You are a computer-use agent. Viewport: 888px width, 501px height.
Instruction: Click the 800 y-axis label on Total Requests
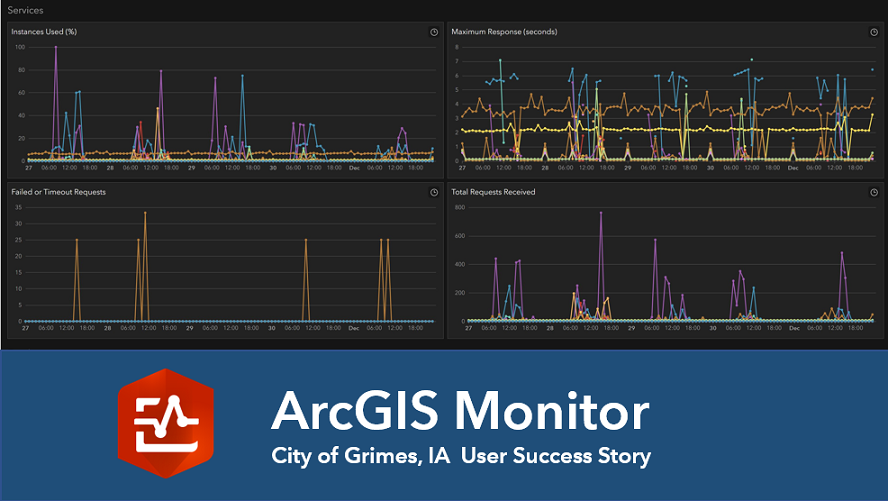point(460,208)
